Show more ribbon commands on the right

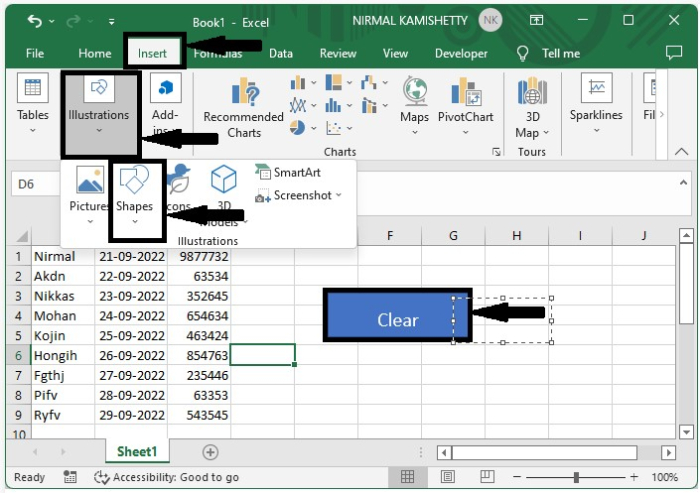tap(662, 114)
